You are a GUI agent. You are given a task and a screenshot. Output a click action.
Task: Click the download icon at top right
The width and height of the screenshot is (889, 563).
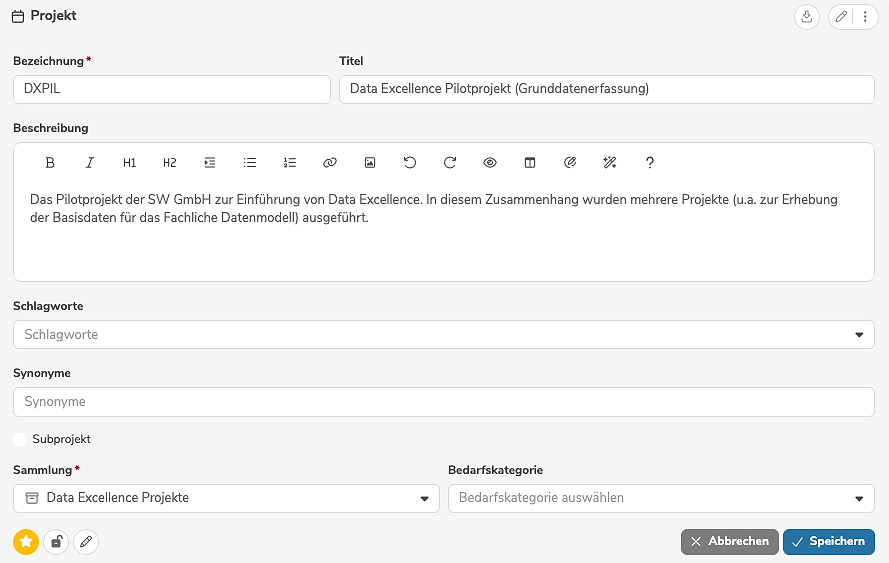click(806, 17)
